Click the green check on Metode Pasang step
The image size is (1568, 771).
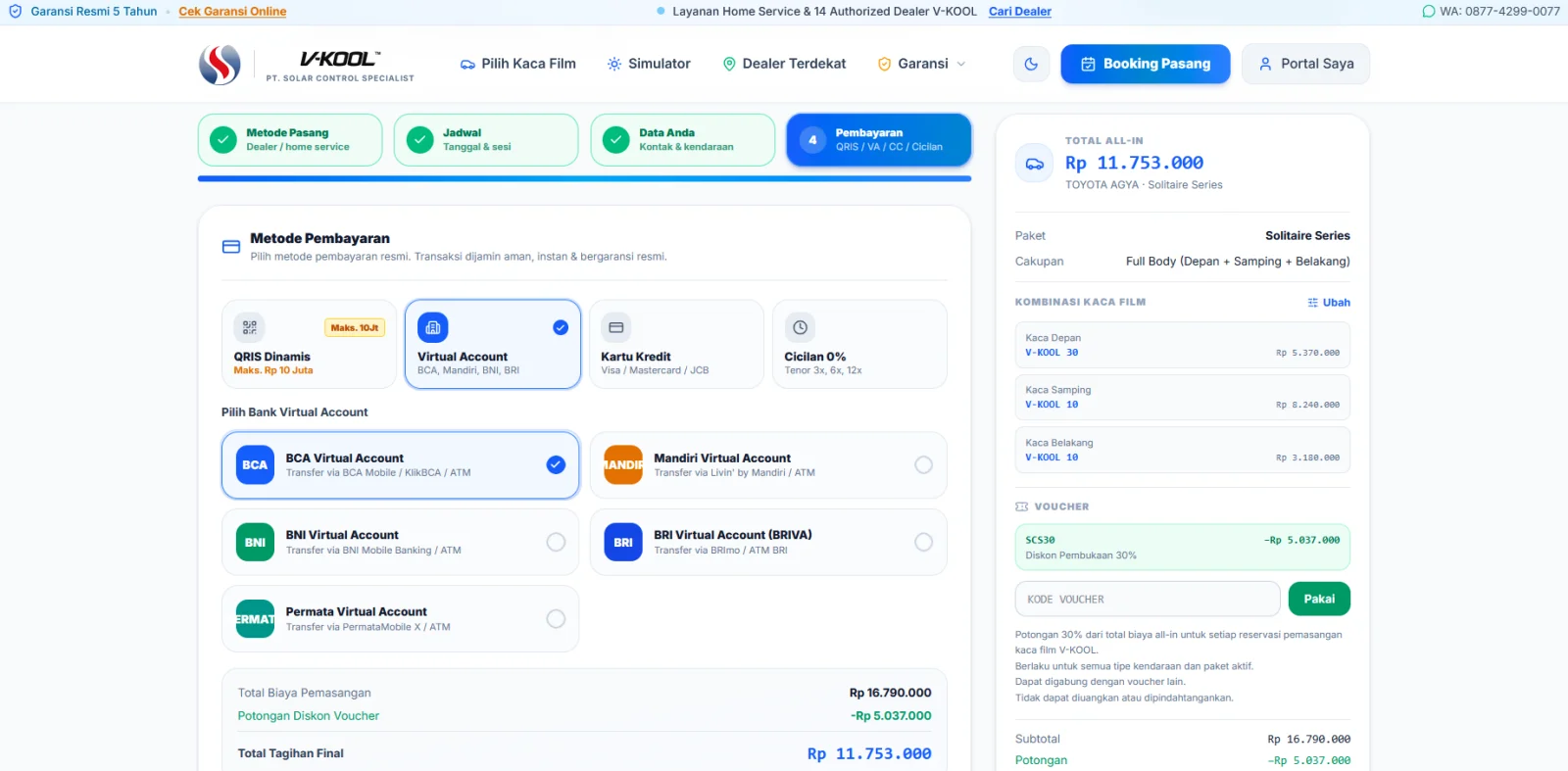point(223,140)
